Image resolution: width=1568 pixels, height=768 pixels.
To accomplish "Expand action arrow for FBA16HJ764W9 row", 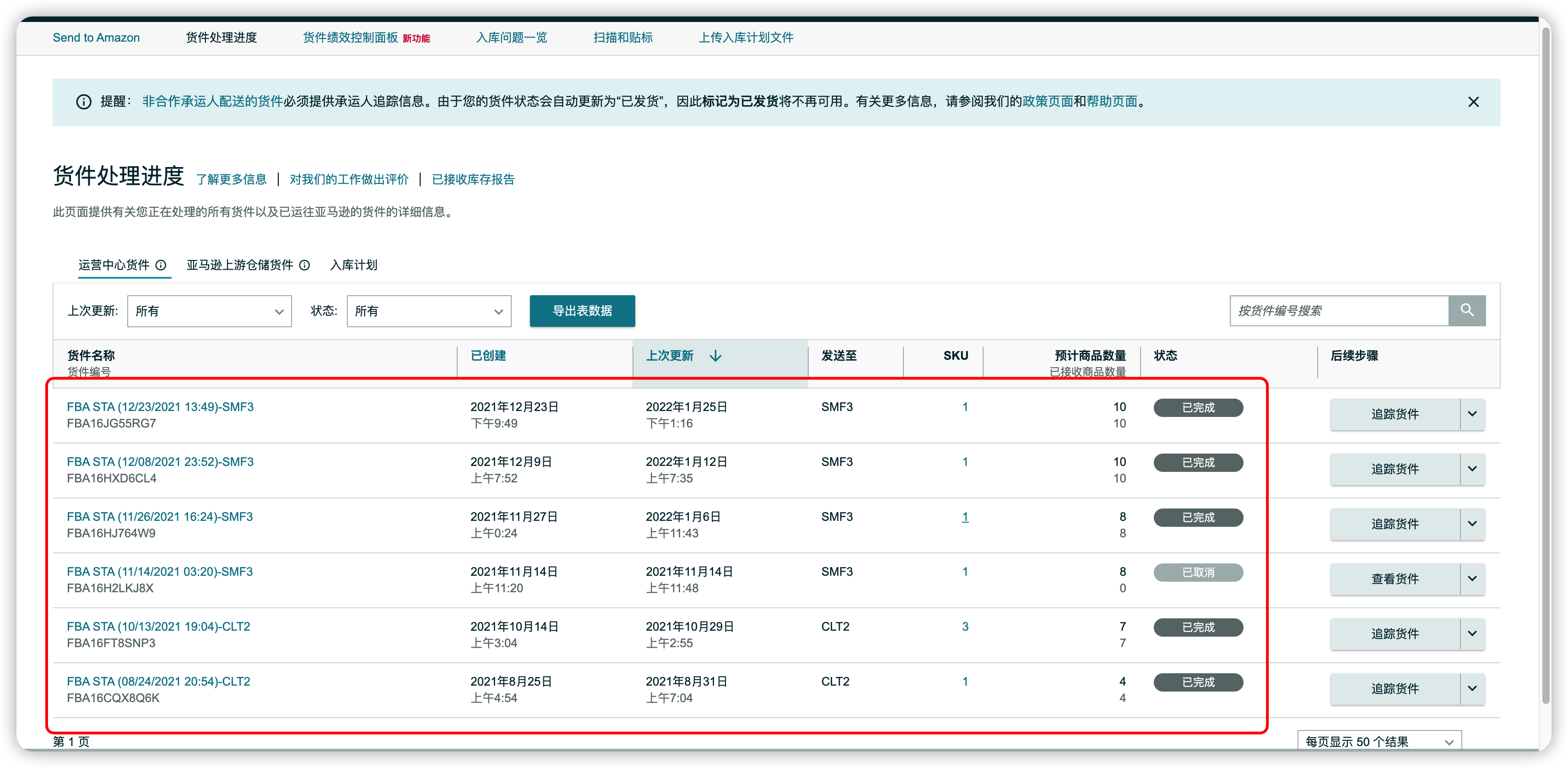I will point(1472,523).
